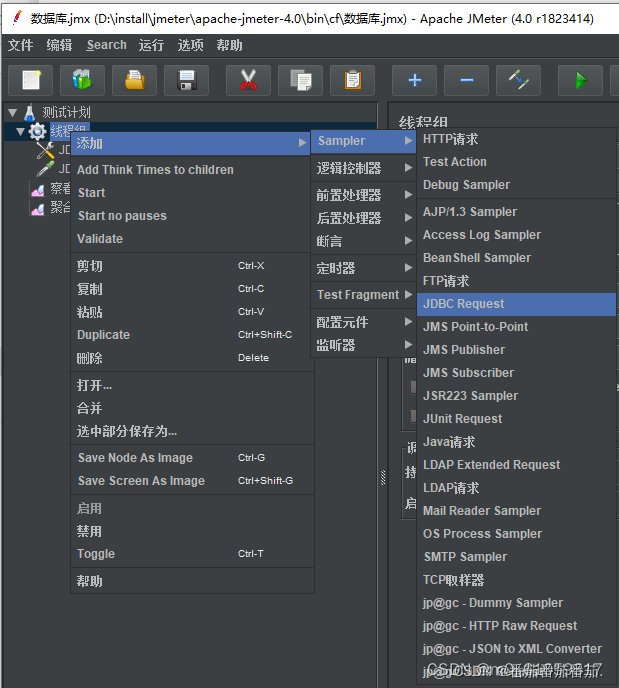The image size is (619, 688).
Task: Select Java请求 sampler
Action: click(x=516, y=442)
